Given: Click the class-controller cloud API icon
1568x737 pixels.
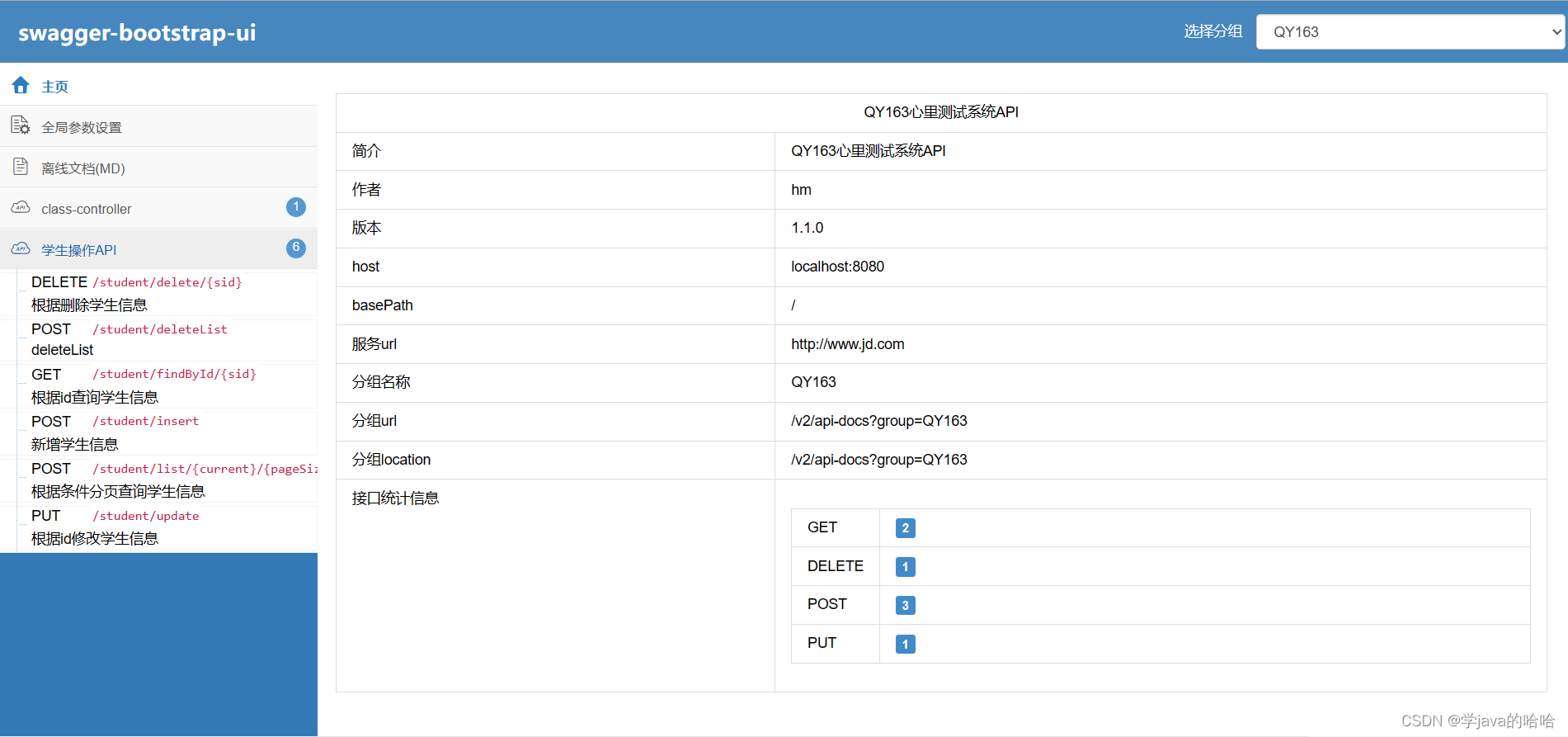Looking at the screenshot, I should coord(21,207).
